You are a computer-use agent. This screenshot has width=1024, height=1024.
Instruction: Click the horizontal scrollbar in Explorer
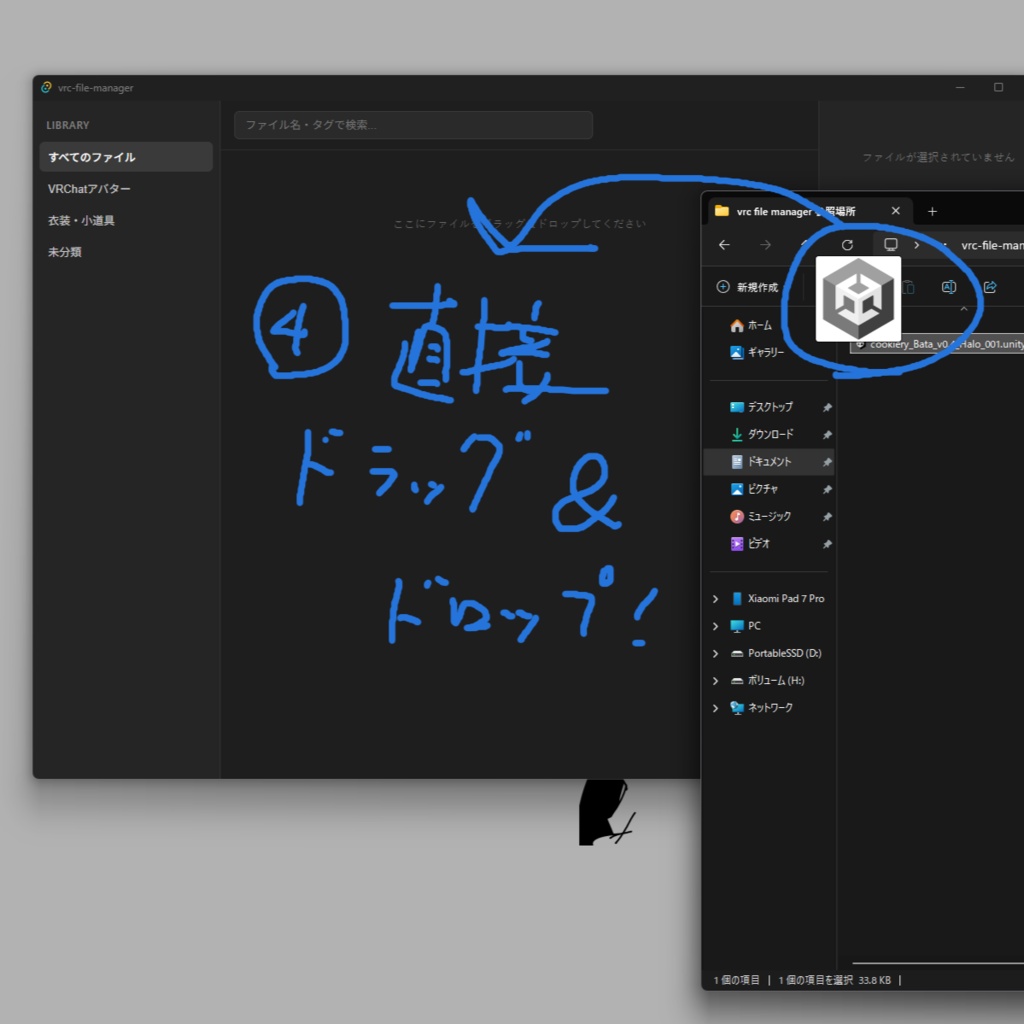coord(938,963)
